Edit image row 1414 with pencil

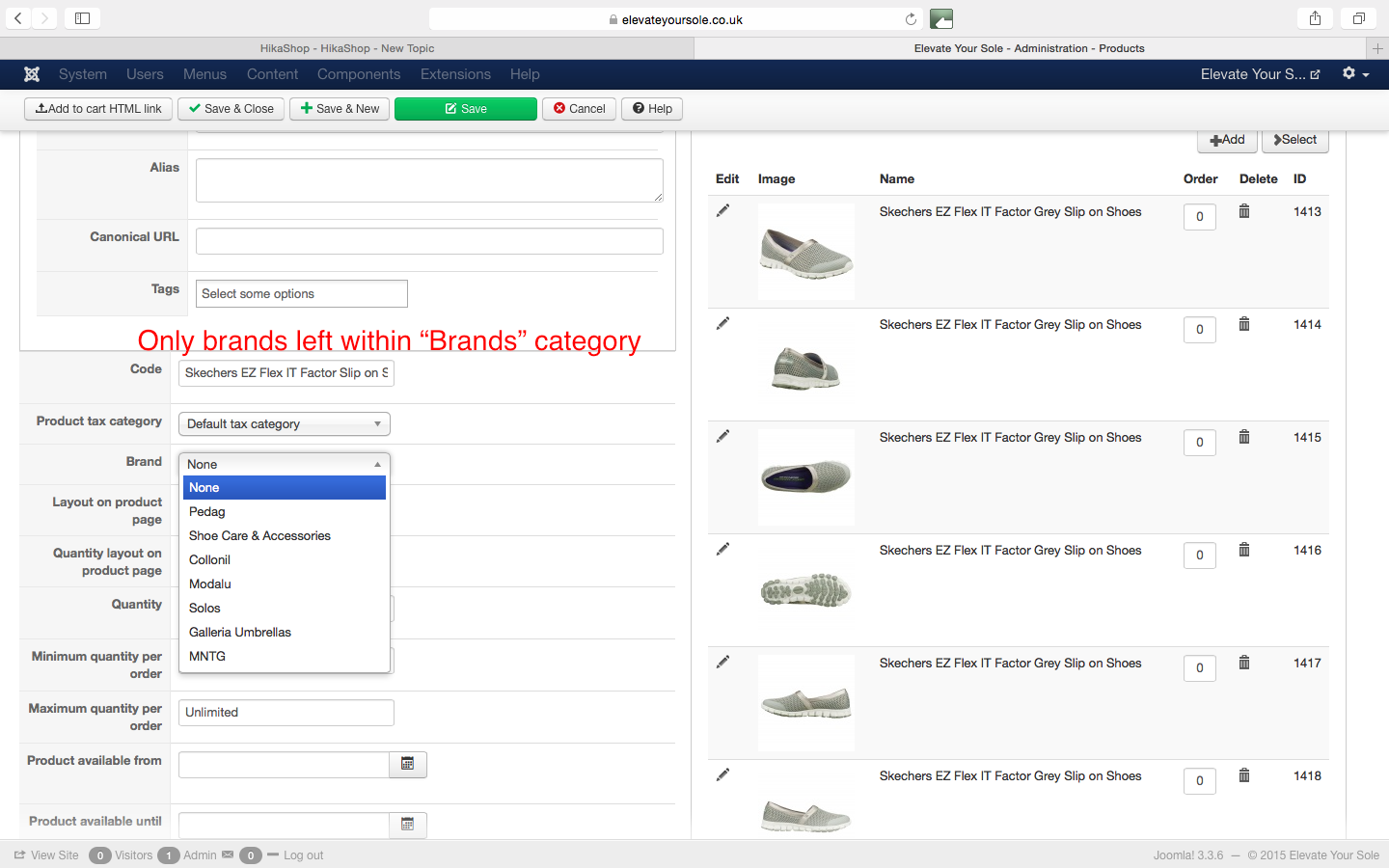[722, 324]
